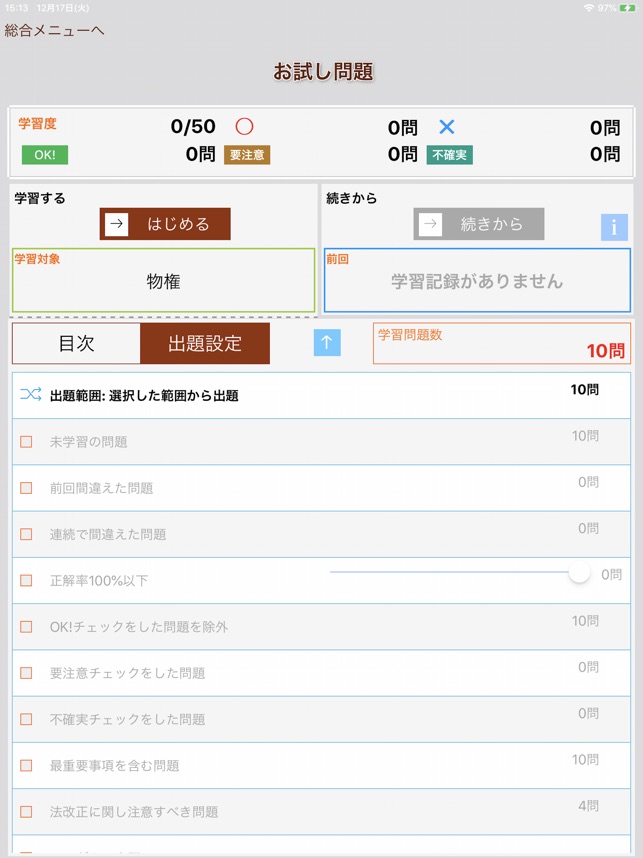Viewport: 643px width, 858px height.
Task: Tap the 学習する heading
Action: [x=39, y=198]
